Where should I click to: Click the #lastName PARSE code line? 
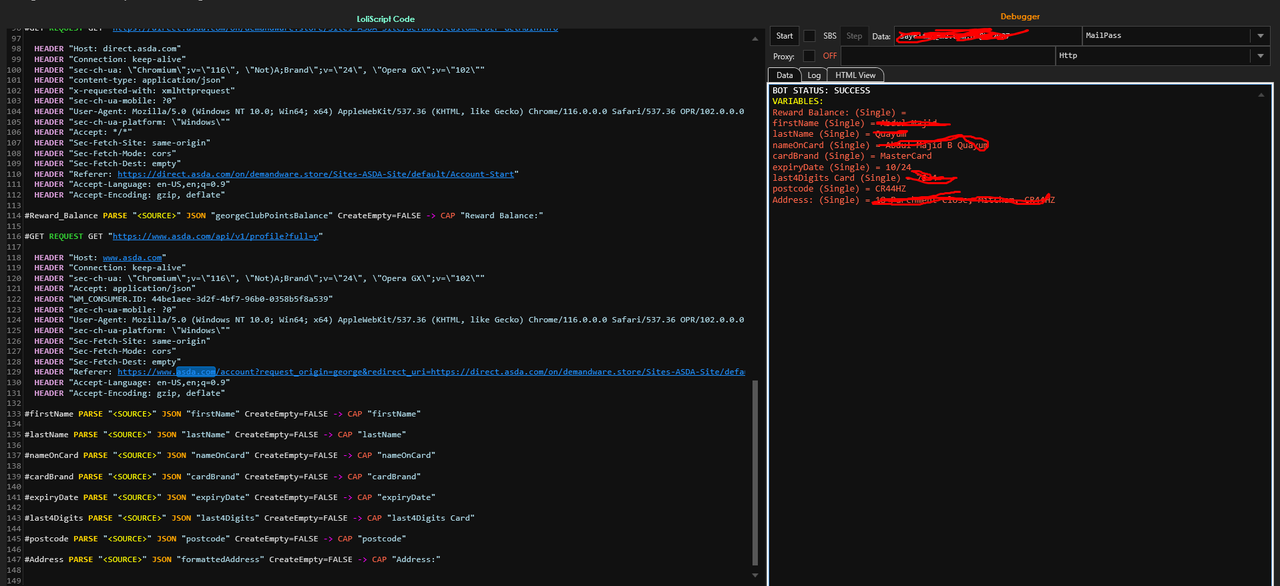pos(215,434)
